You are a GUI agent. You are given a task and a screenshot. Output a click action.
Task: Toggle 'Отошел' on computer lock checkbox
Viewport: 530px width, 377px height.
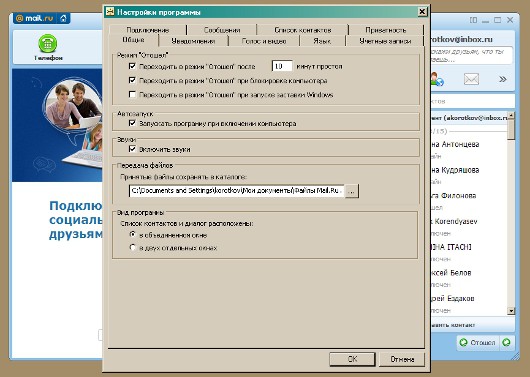[x=132, y=80]
